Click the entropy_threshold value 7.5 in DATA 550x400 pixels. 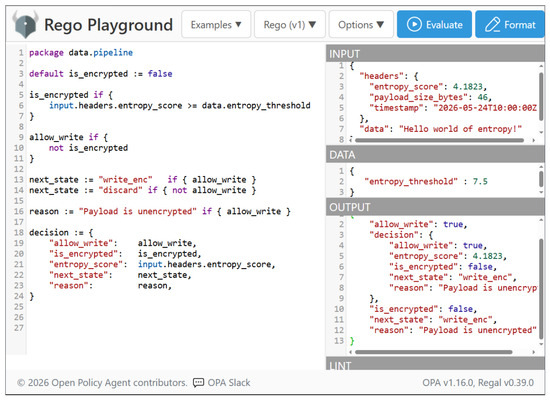[480, 181]
